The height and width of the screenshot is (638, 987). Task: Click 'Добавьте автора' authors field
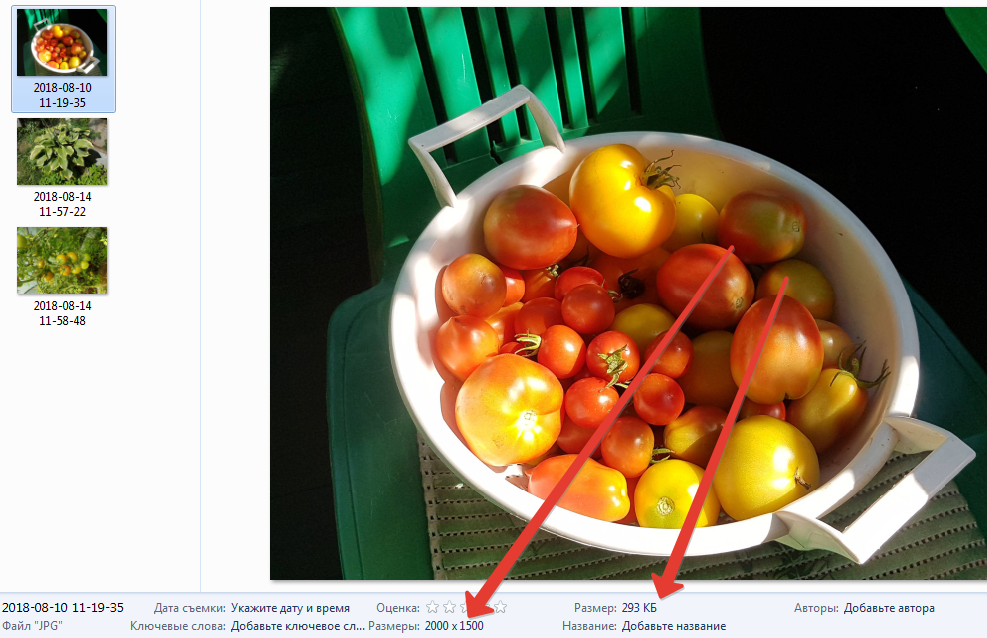click(x=889, y=608)
